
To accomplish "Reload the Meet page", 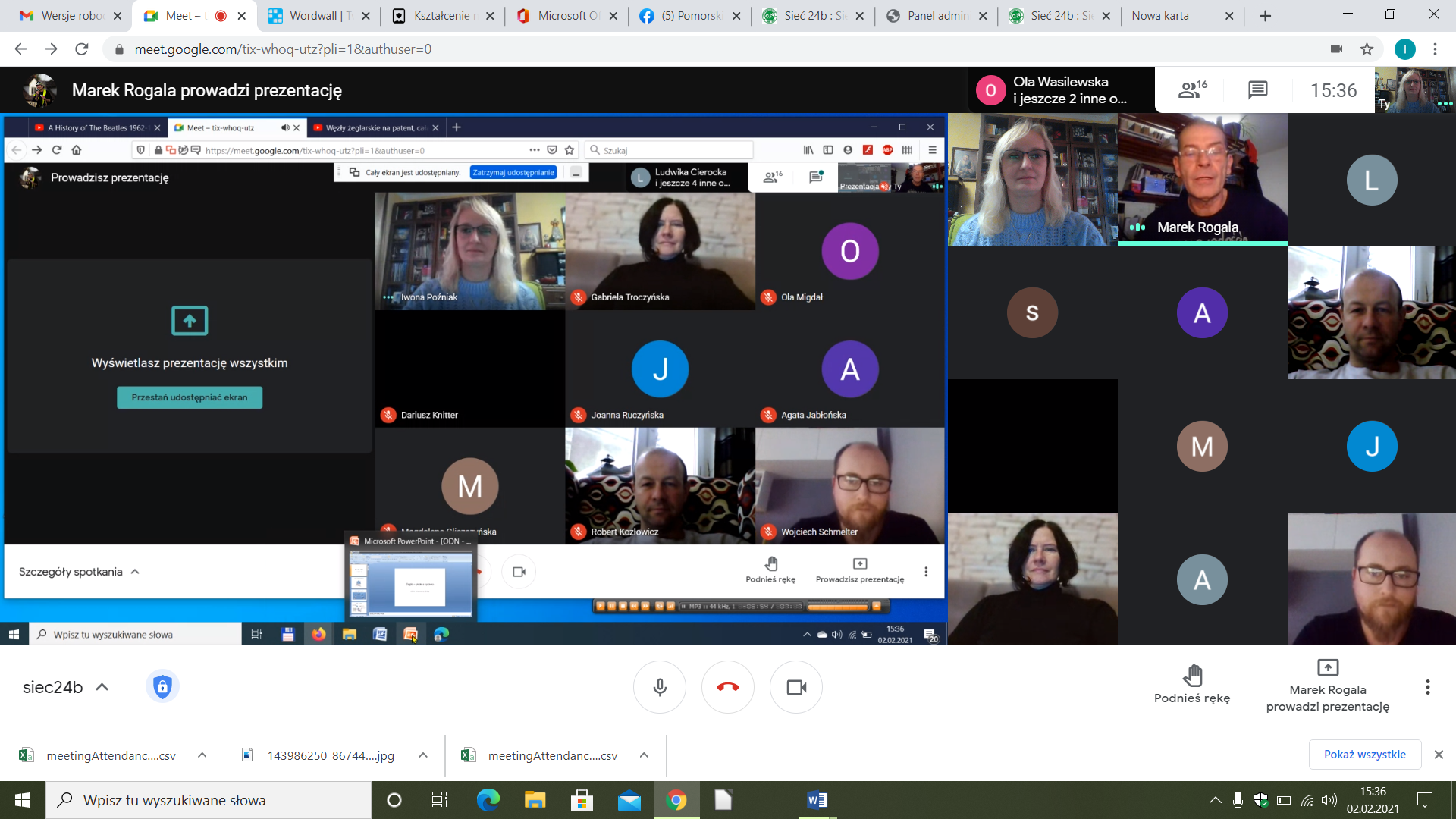I will click(x=82, y=49).
